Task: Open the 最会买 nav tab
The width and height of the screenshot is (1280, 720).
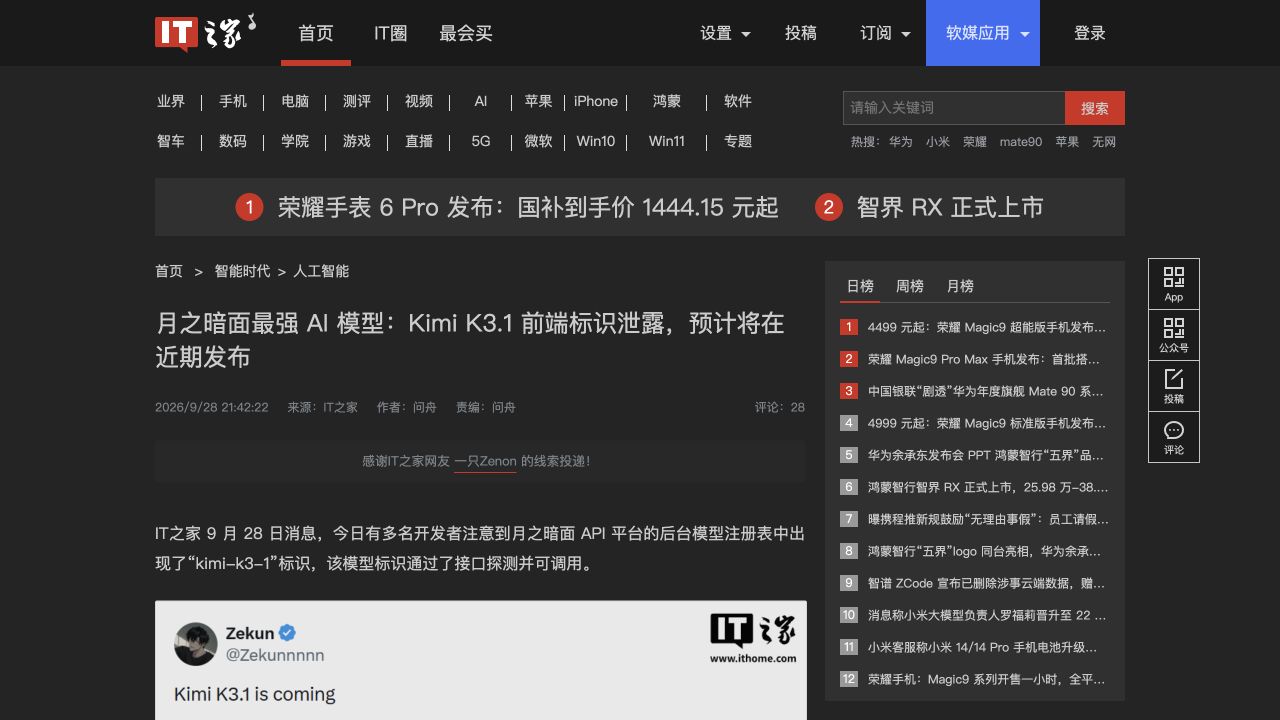Action: click(x=466, y=33)
